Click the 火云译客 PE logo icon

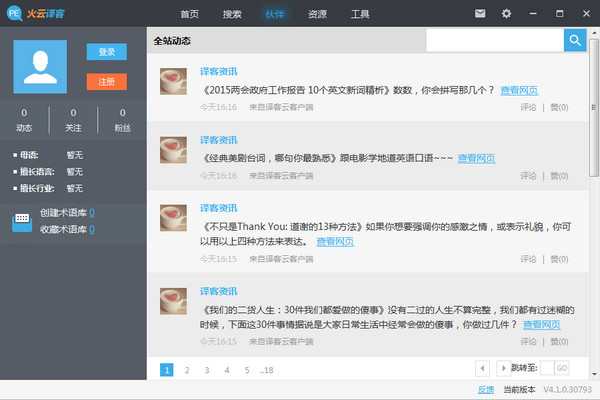15,13
